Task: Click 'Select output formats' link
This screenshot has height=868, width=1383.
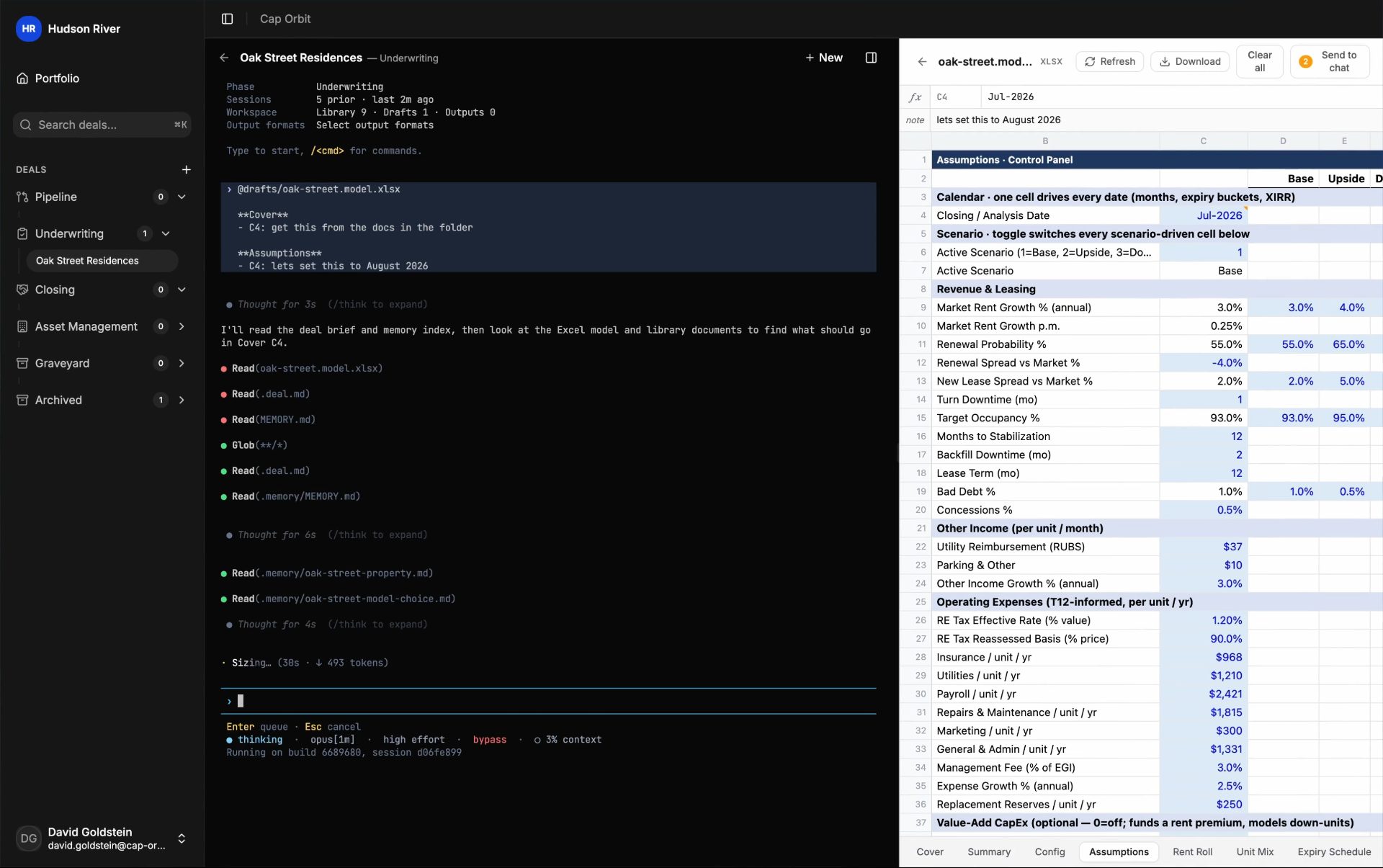Action: 375,125
